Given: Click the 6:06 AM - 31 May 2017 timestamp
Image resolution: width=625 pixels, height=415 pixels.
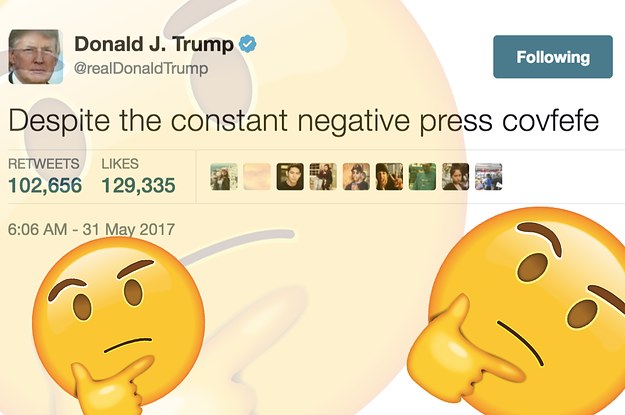Looking at the screenshot, I should click(x=91, y=229).
